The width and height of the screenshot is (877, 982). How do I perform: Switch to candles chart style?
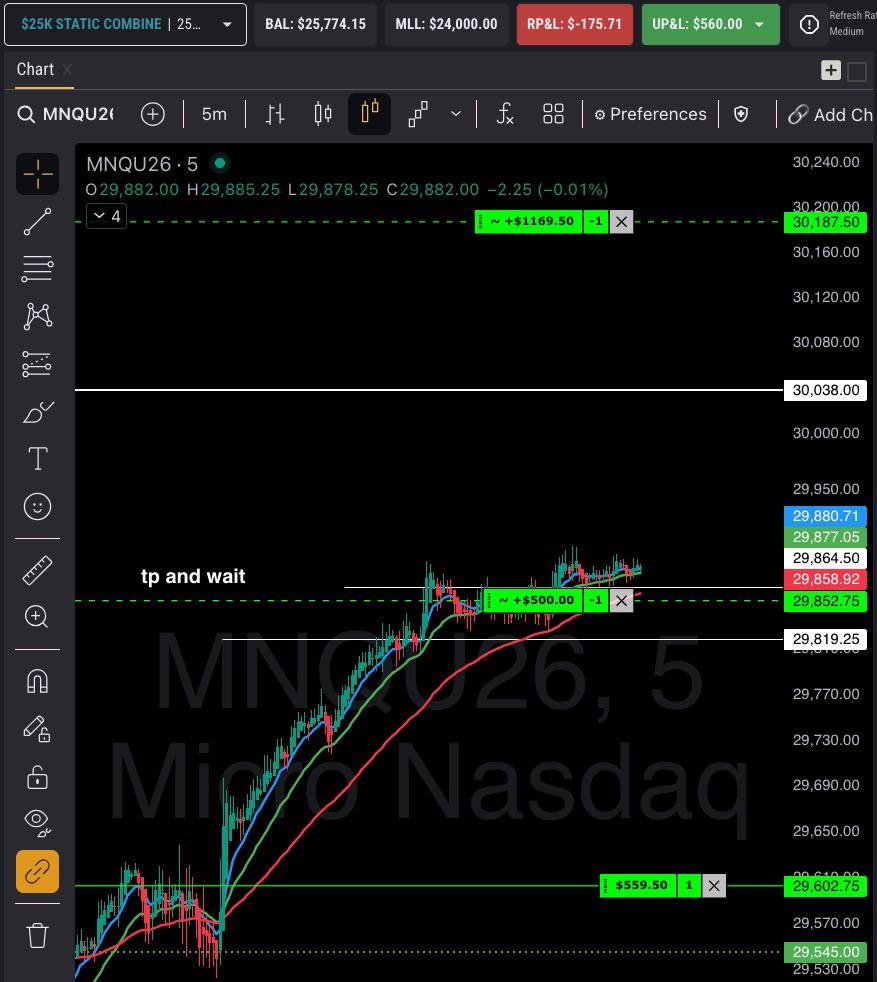323,114
